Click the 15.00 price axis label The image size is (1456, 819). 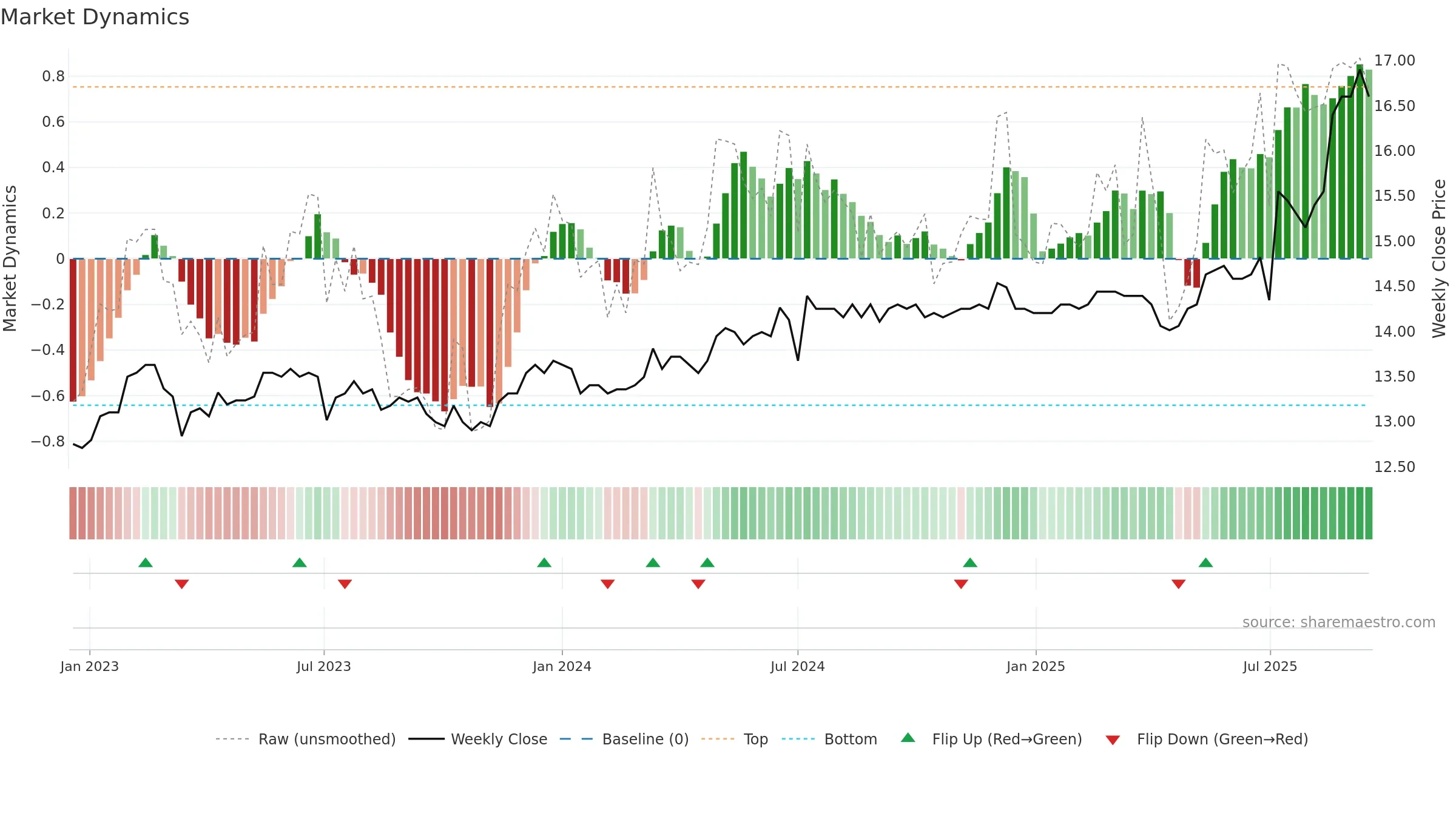pyautogui.click(x=1394, y=241)
